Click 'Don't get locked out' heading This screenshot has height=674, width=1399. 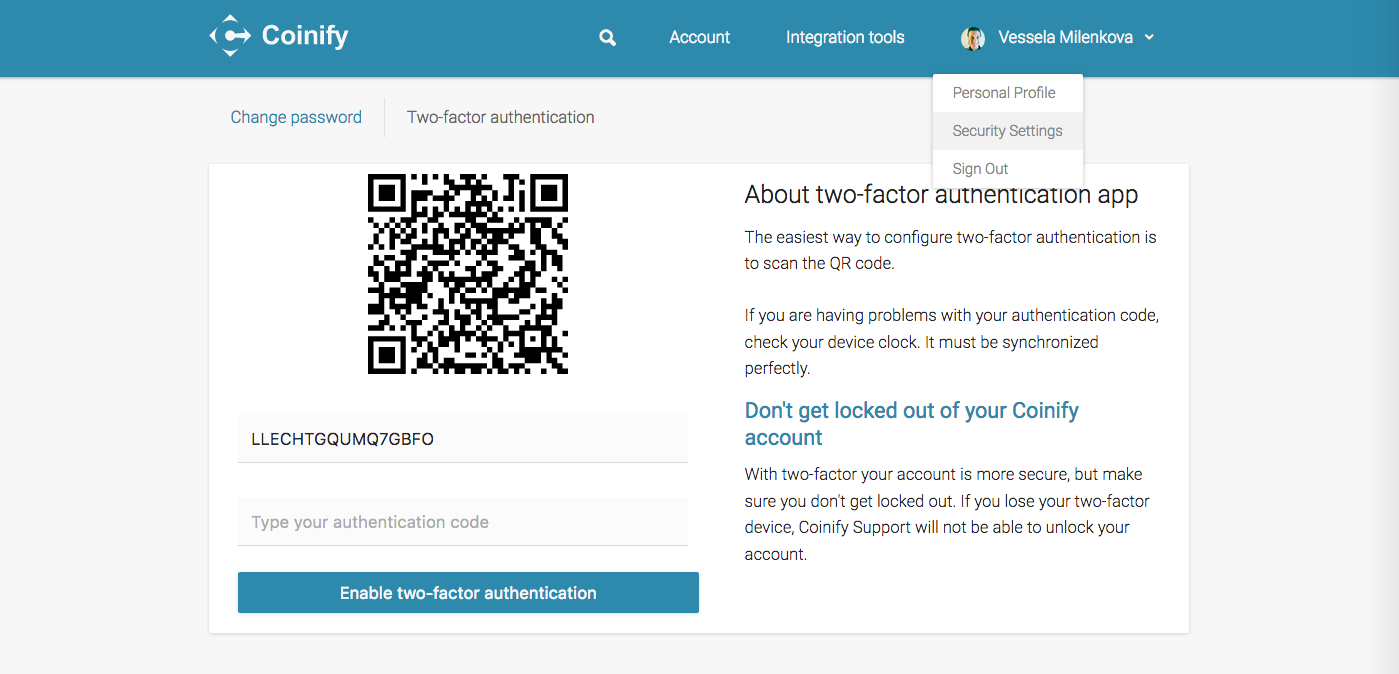[912, 424]
